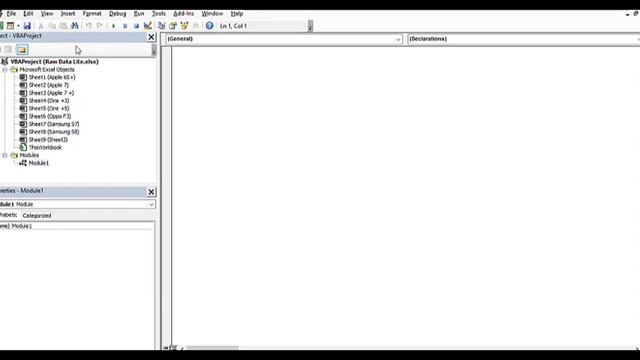Click the Properties Window toolbar icon
The height and width of the screenshot is (360, 640).
(173, 26)
